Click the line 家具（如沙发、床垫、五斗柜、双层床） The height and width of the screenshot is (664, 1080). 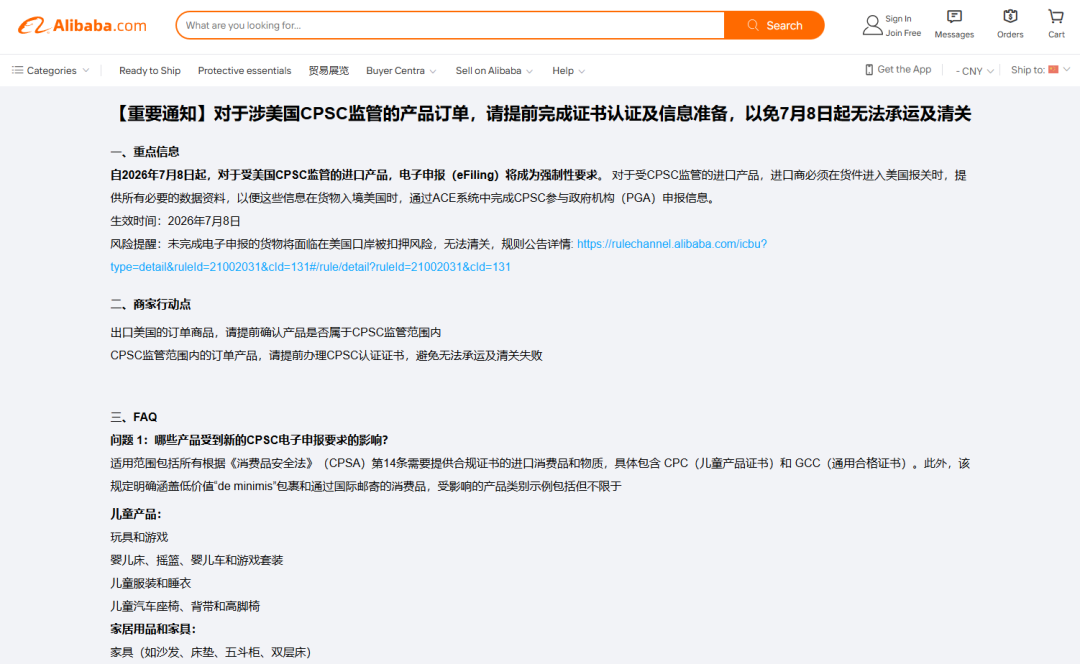(x=211, y=652)
